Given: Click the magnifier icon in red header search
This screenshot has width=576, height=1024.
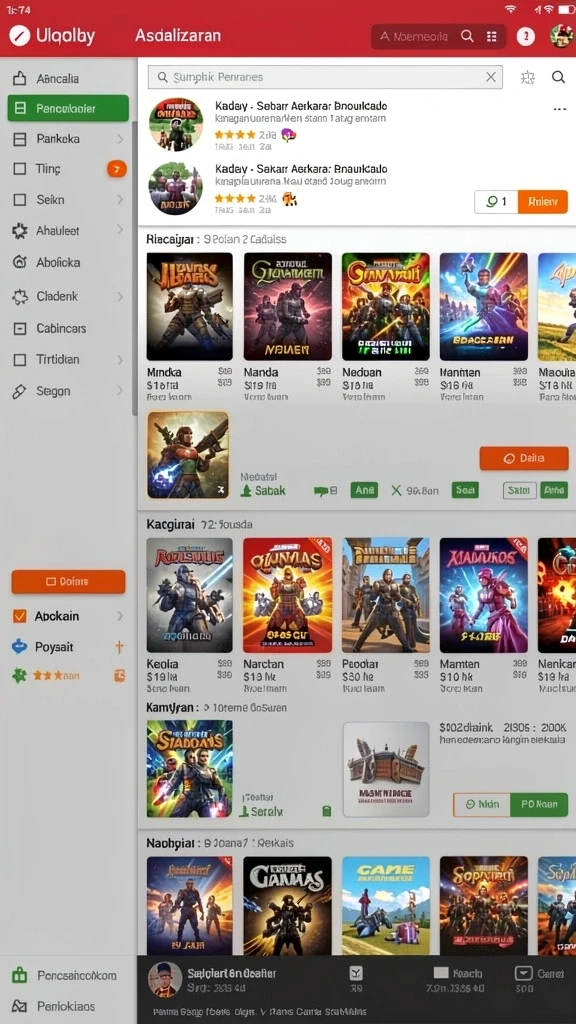Looking at the screenshot, I should (467, 37).
